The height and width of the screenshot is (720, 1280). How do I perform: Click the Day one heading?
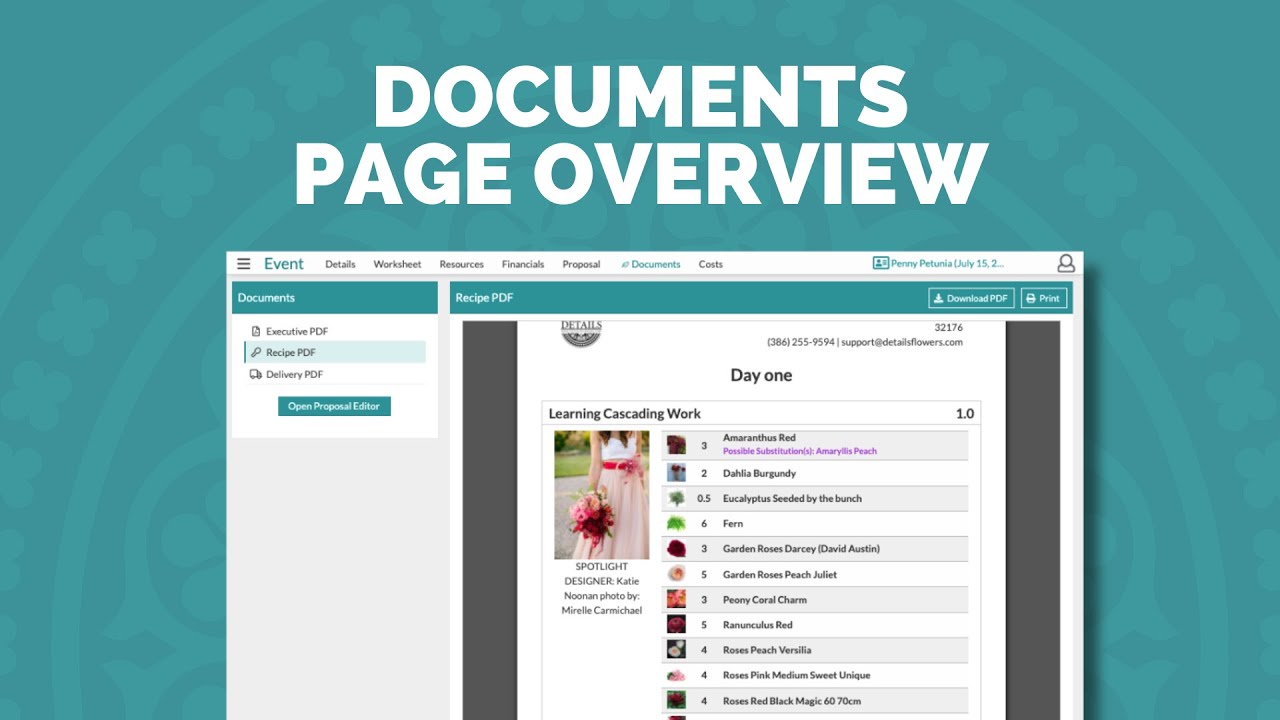(761, 375)
